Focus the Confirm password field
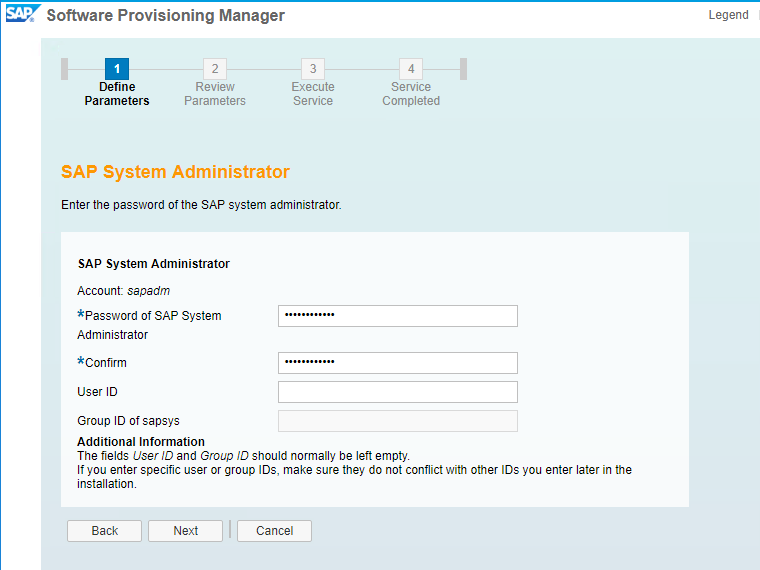Image resolution: width=760 pixels, height=570 pixels. [x=397, y=363]
